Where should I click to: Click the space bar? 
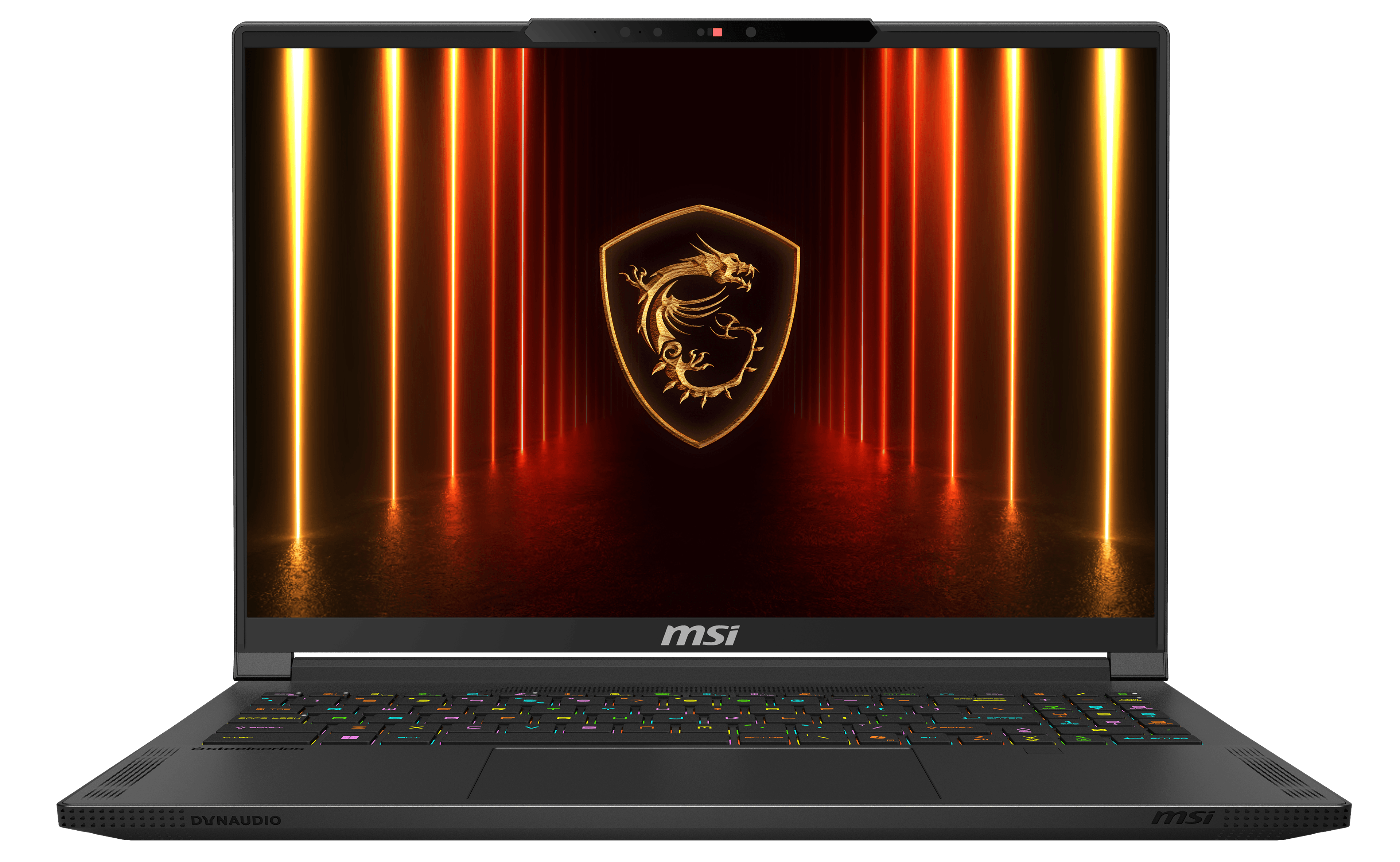click(x=586, y=738)
